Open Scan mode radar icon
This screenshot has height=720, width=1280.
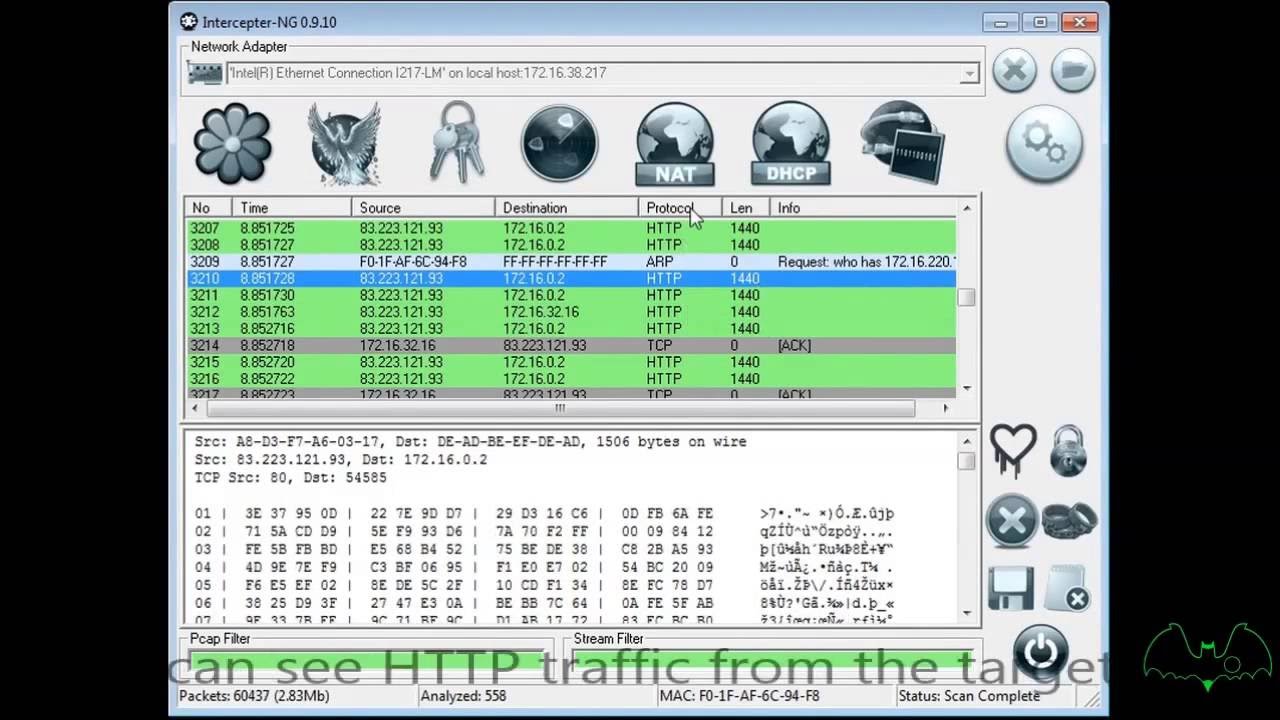pos(559,143)
